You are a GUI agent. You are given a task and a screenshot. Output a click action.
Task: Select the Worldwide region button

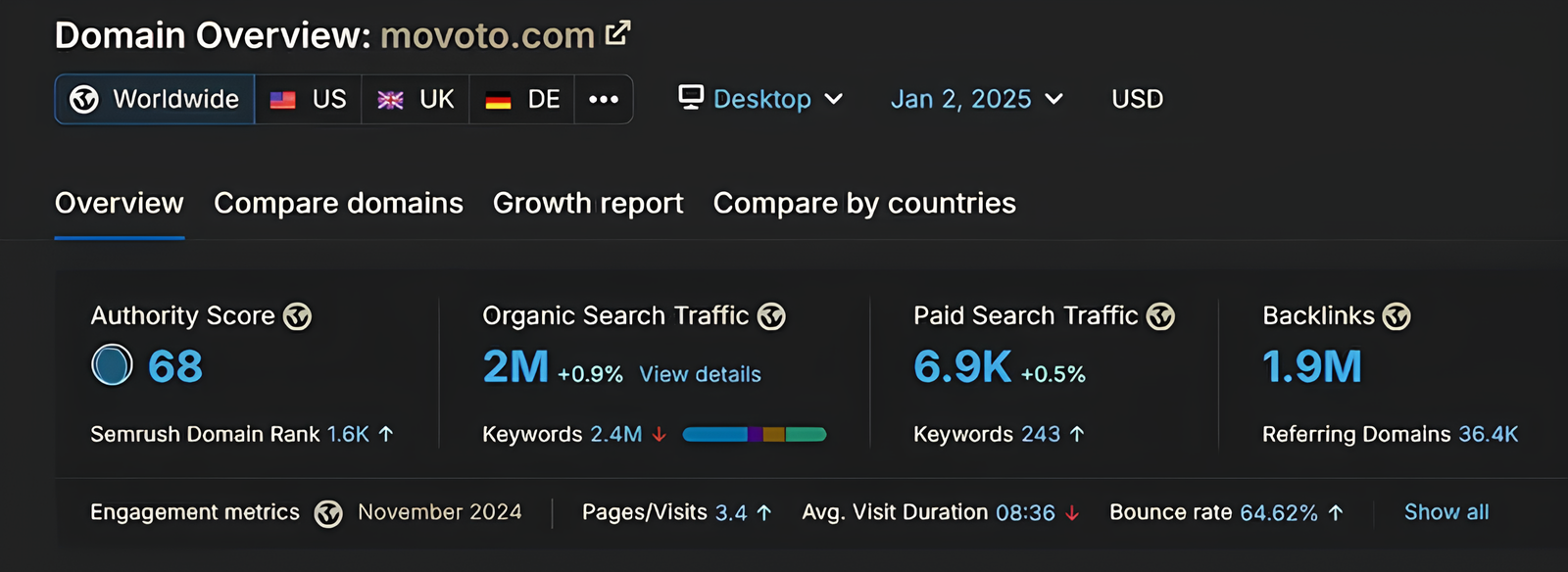tap(155, 99)
